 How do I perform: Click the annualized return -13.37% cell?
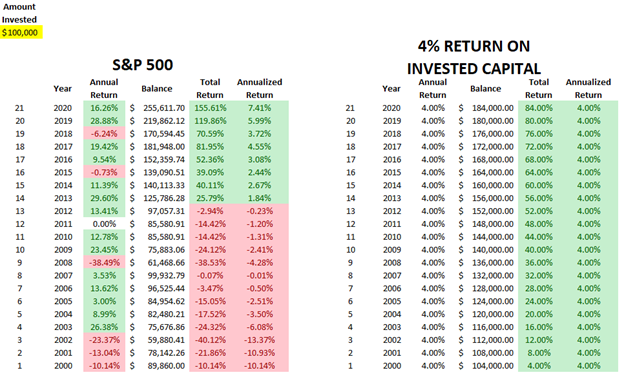(259, 340)
